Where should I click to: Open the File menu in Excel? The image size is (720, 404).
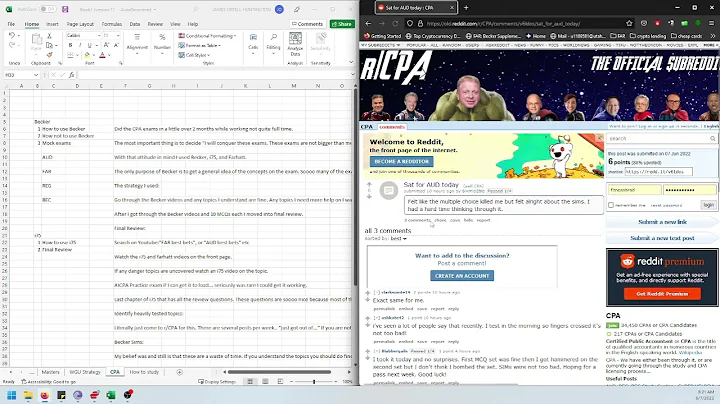tap(11, 24)
